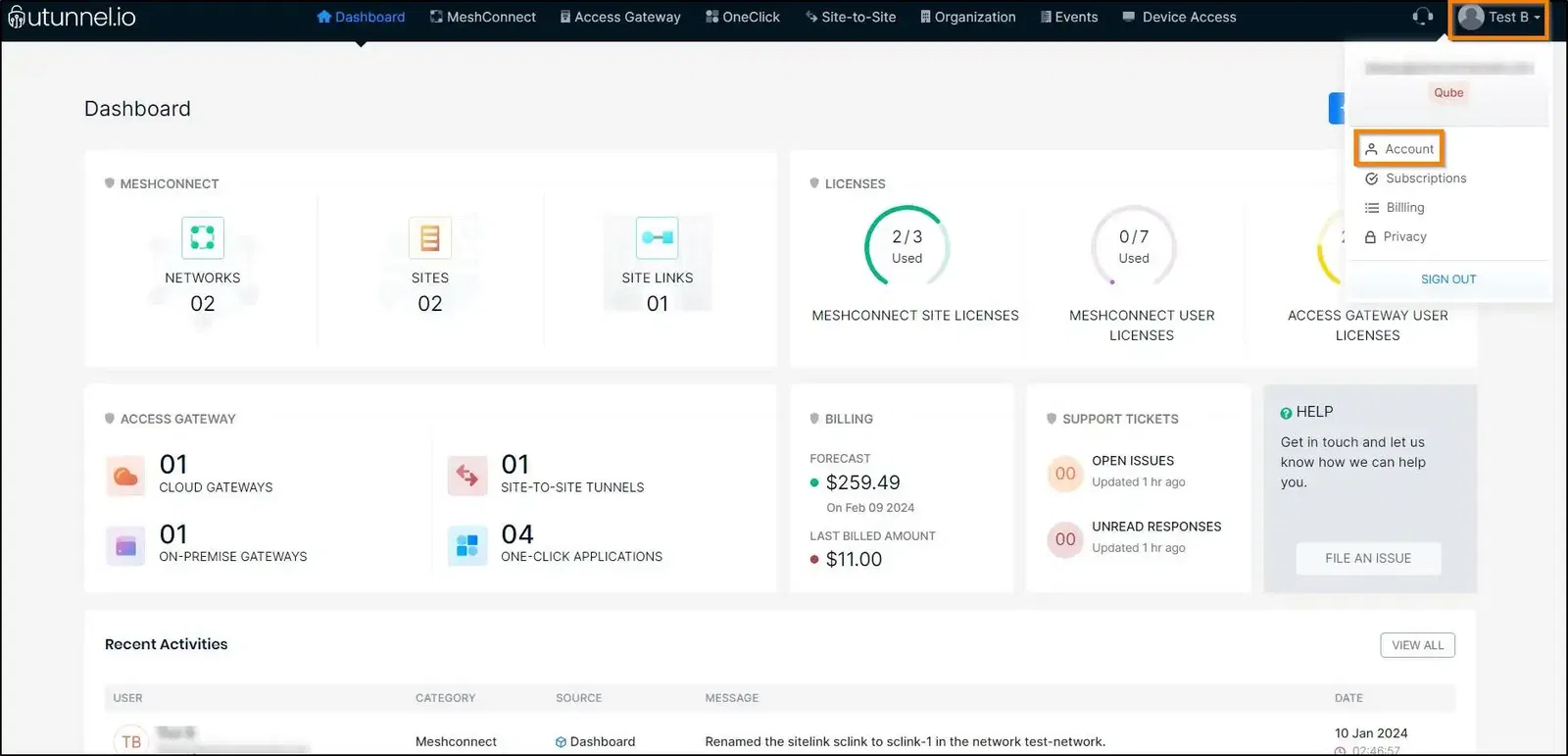Open the Dashboard nav tab
Image resolution: width=1568 pixels, height=756 pixels.
[x=361, y=17]
